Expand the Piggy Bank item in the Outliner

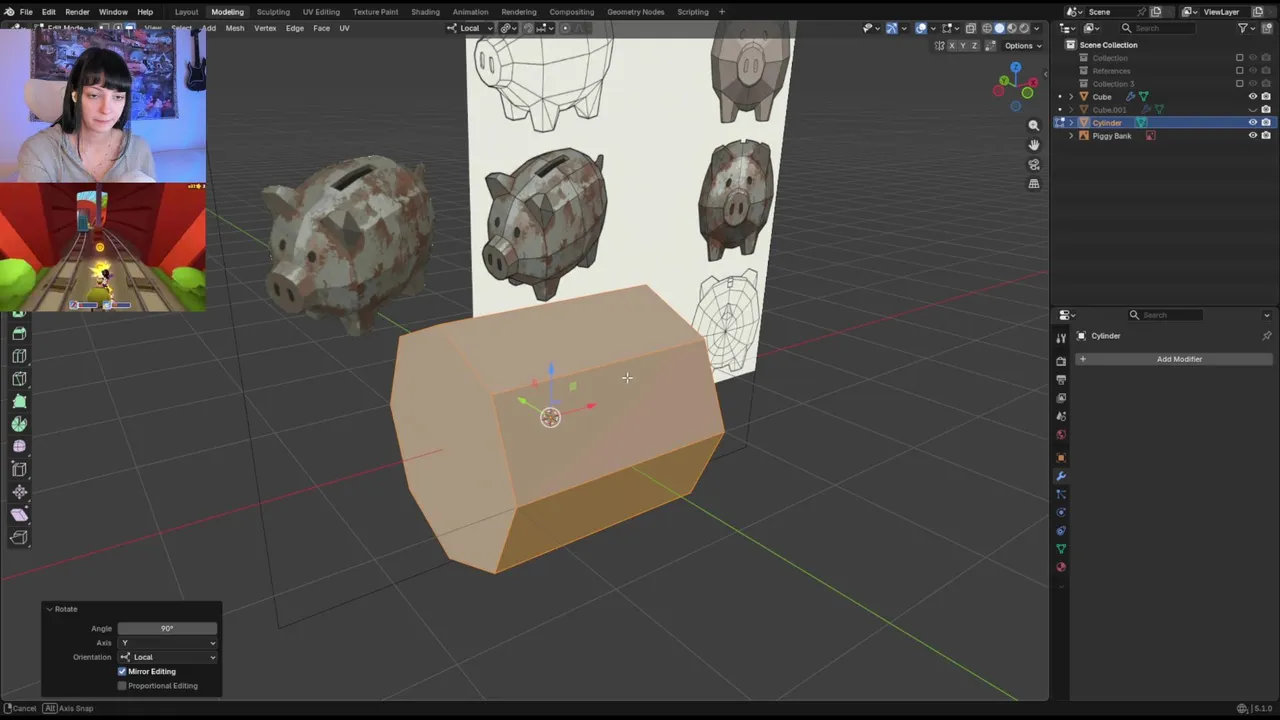[1071, 136]
